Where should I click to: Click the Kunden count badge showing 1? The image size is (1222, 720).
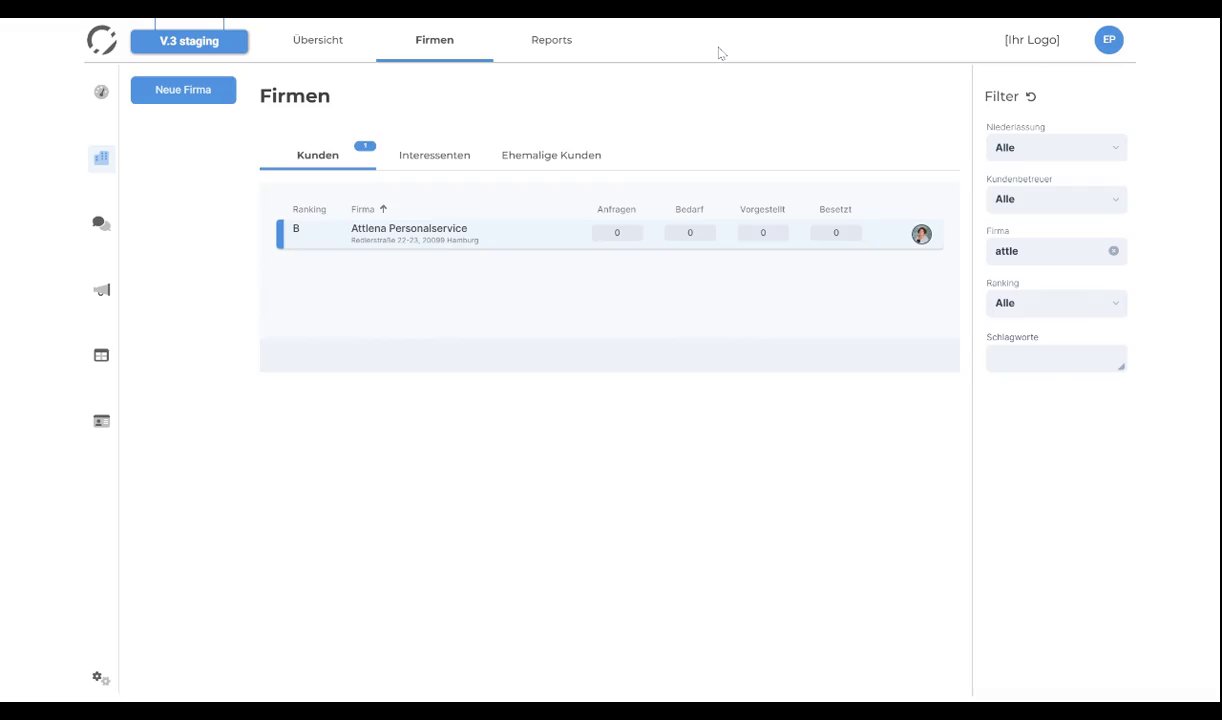(365, 146)
